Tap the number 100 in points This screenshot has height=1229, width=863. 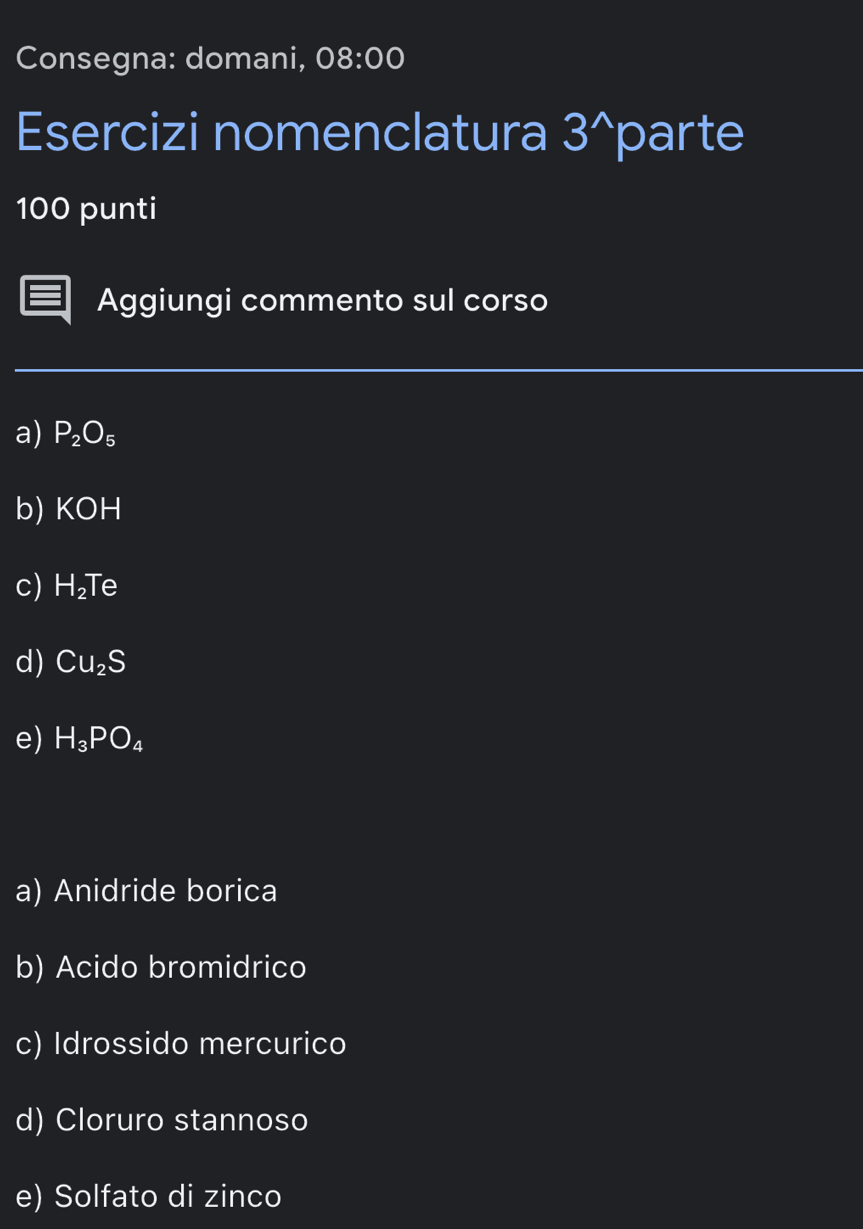pyautogui.click(x=43, y=209)
